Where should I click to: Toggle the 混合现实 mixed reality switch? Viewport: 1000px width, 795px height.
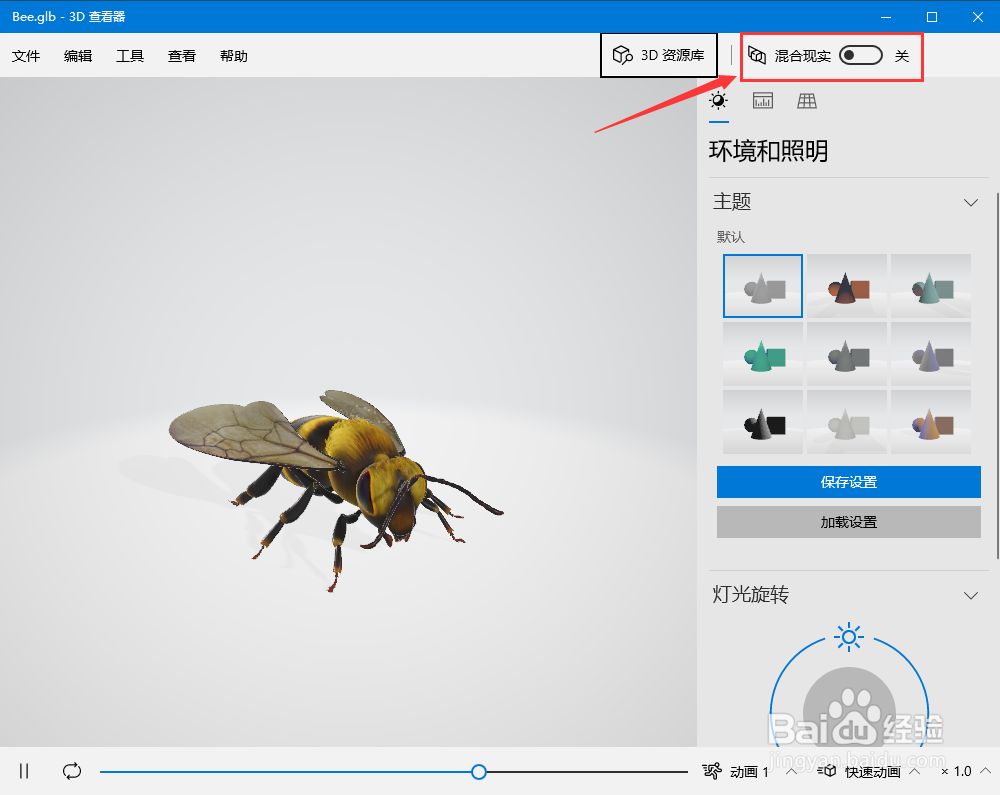[860, 55]
